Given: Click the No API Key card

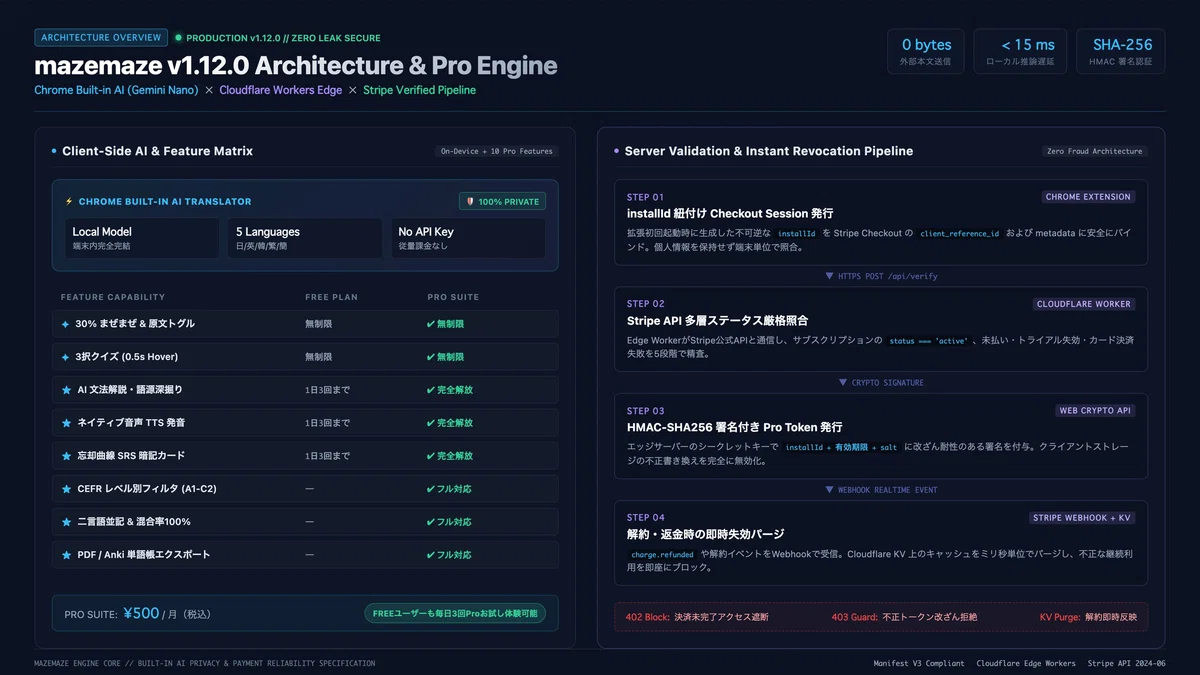Looking at the screenshot, I should (x=468, y=238).
